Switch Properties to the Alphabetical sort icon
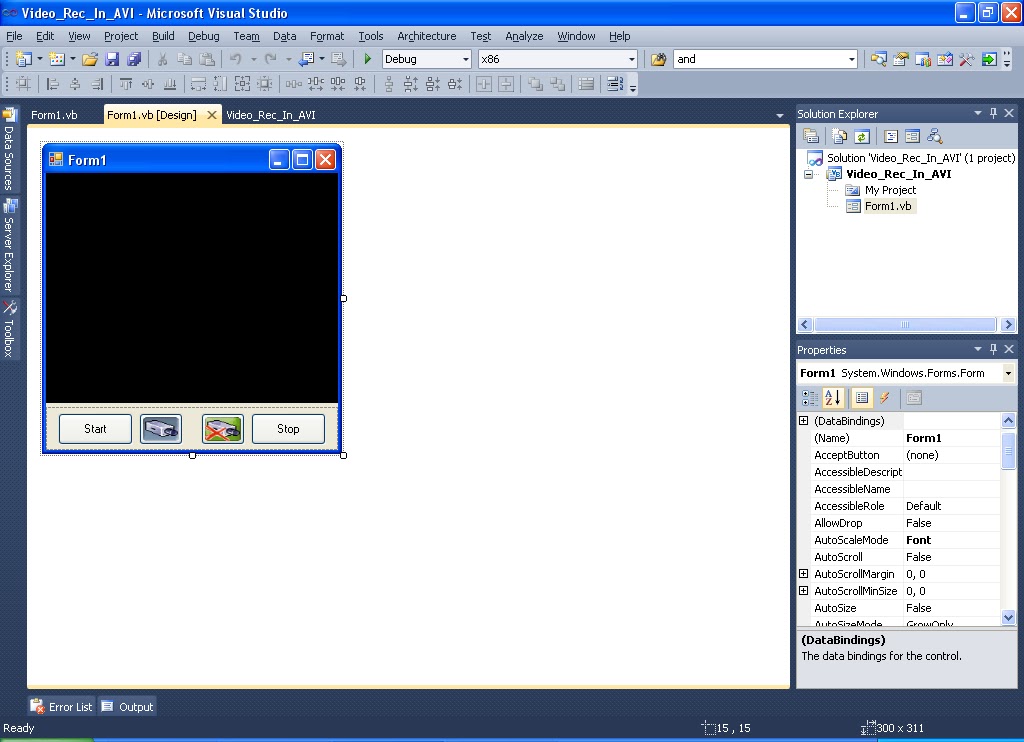 click(833, 398)
